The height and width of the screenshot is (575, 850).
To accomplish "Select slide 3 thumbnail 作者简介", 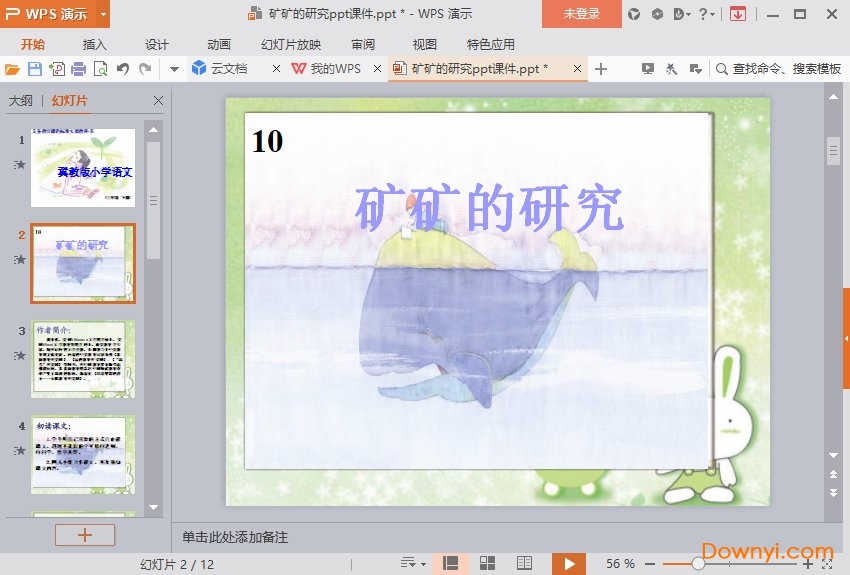I will (x=83, y=359).
